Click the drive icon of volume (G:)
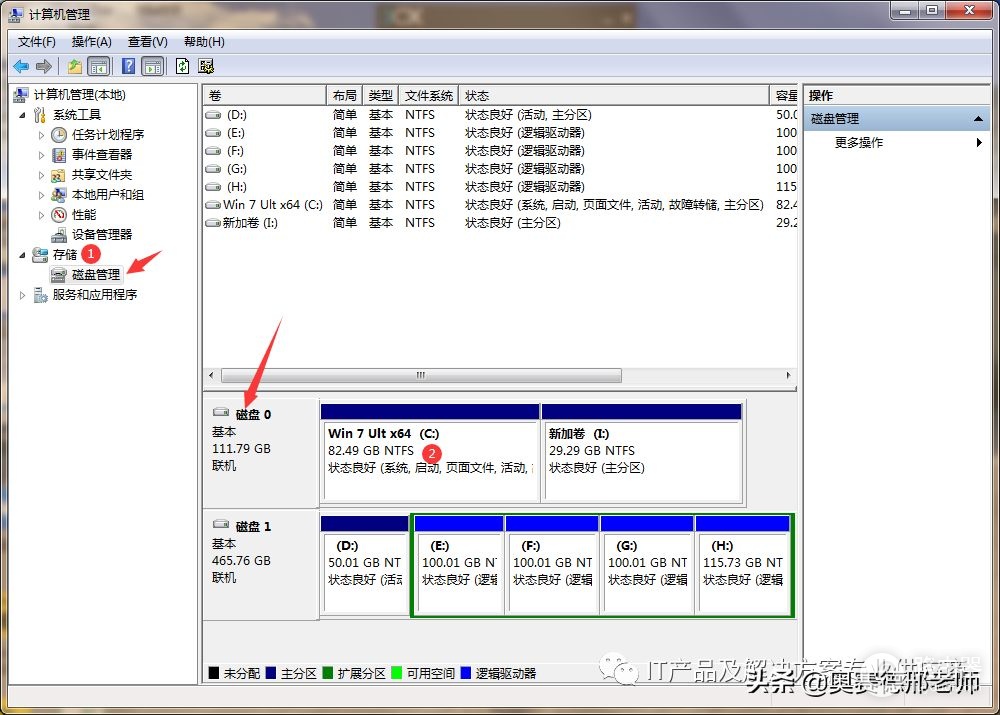 pyautogui.click(x=213, y=169)
